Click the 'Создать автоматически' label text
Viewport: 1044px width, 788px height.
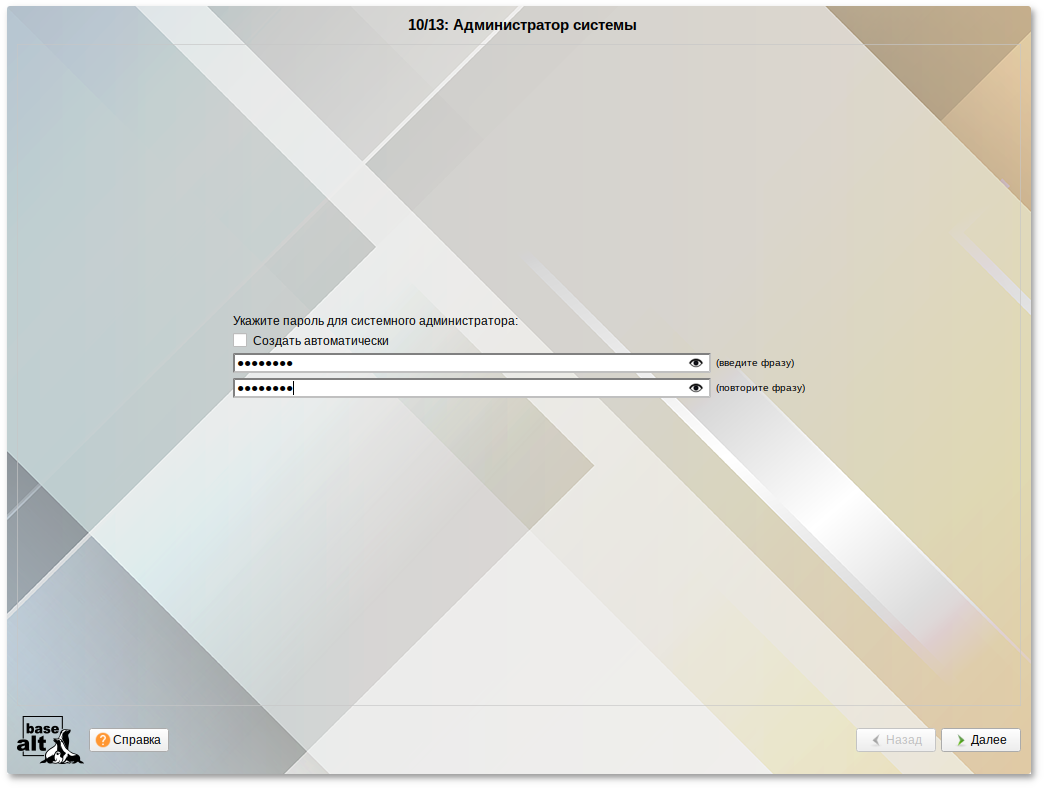[320, 341]
